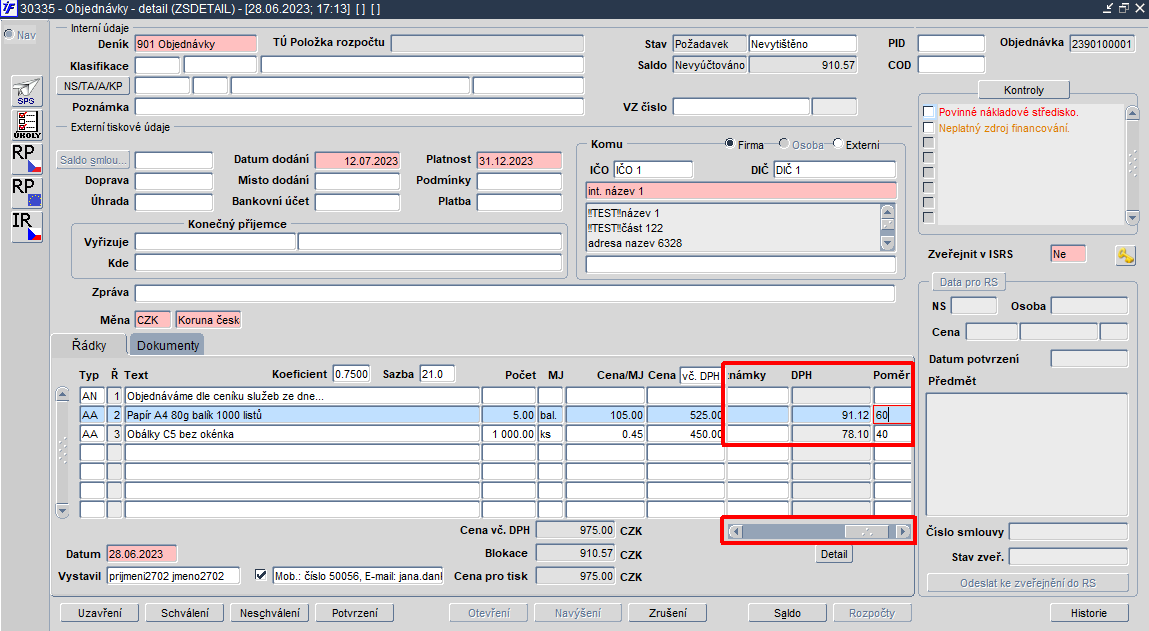Click the Vystavil field prijmeni2702 jmeno2702
Viewport: 1149px width, 631px height.
point(174,576)
